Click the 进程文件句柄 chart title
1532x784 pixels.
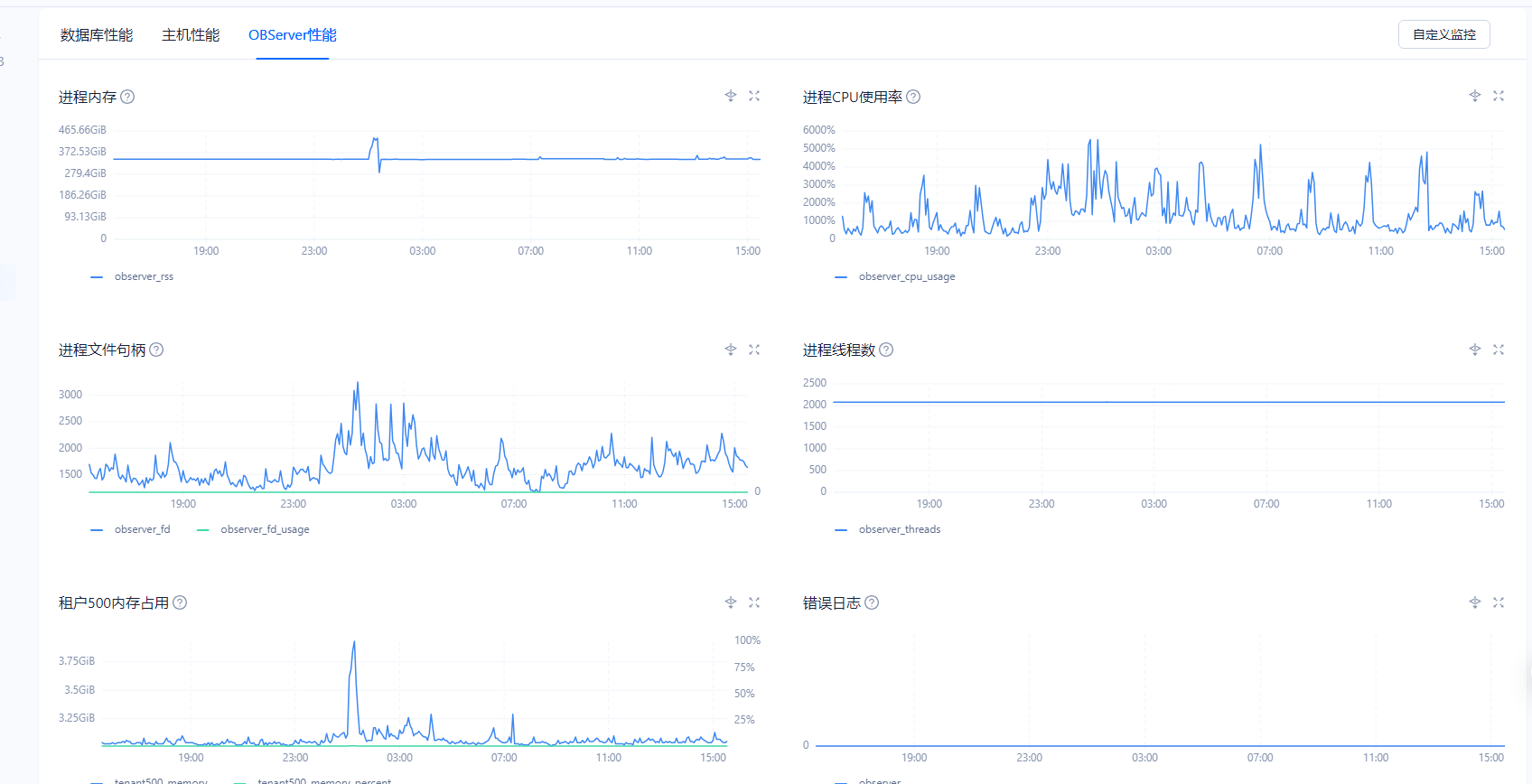click(102, 350)
